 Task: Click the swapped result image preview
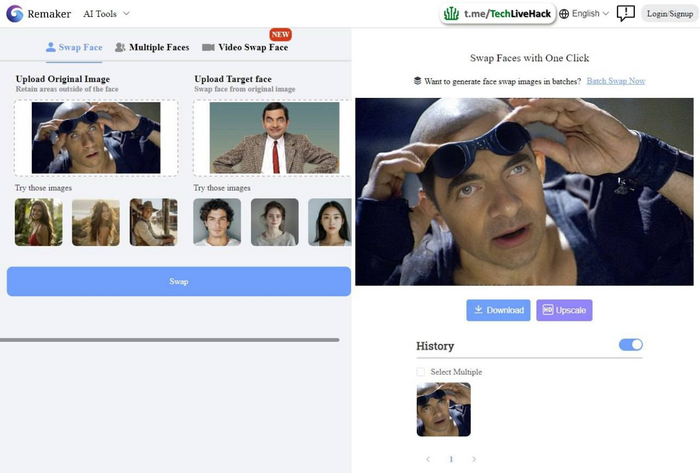(x=524, y=192)
